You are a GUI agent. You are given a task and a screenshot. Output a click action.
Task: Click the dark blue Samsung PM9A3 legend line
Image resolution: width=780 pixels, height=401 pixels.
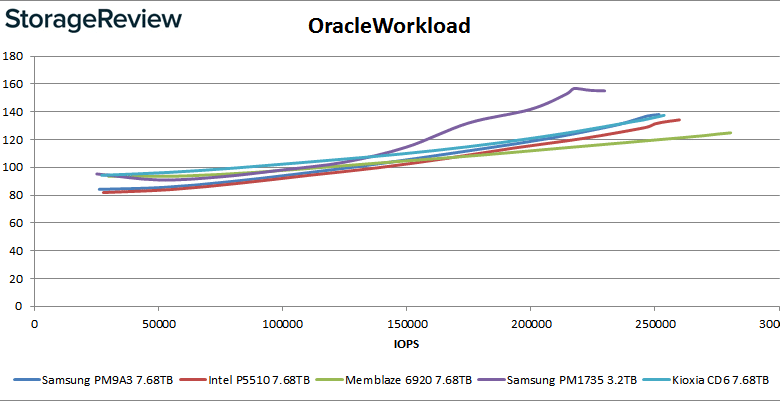coord(27,381)
